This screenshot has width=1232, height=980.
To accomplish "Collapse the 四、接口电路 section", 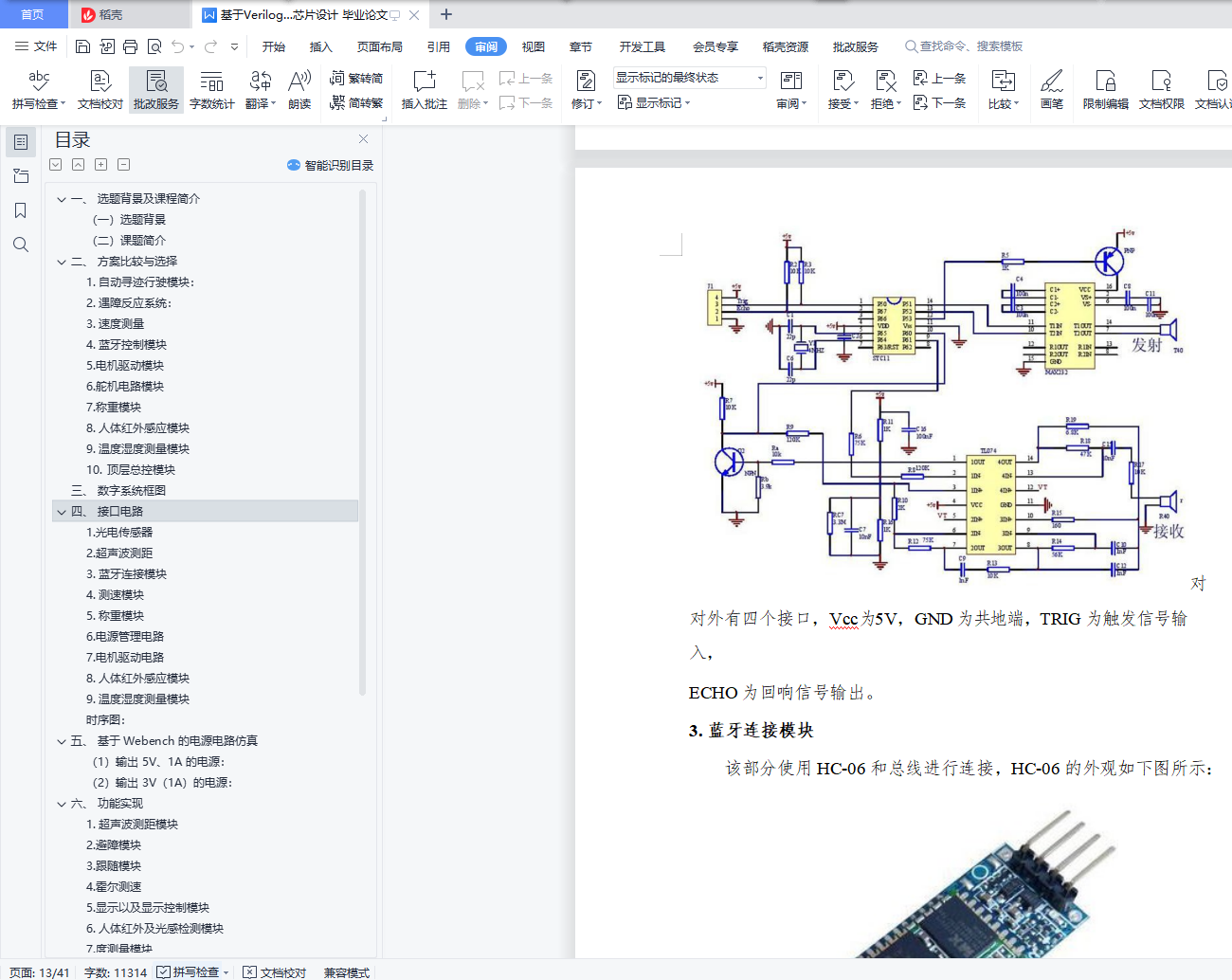I will pos(62,512).
